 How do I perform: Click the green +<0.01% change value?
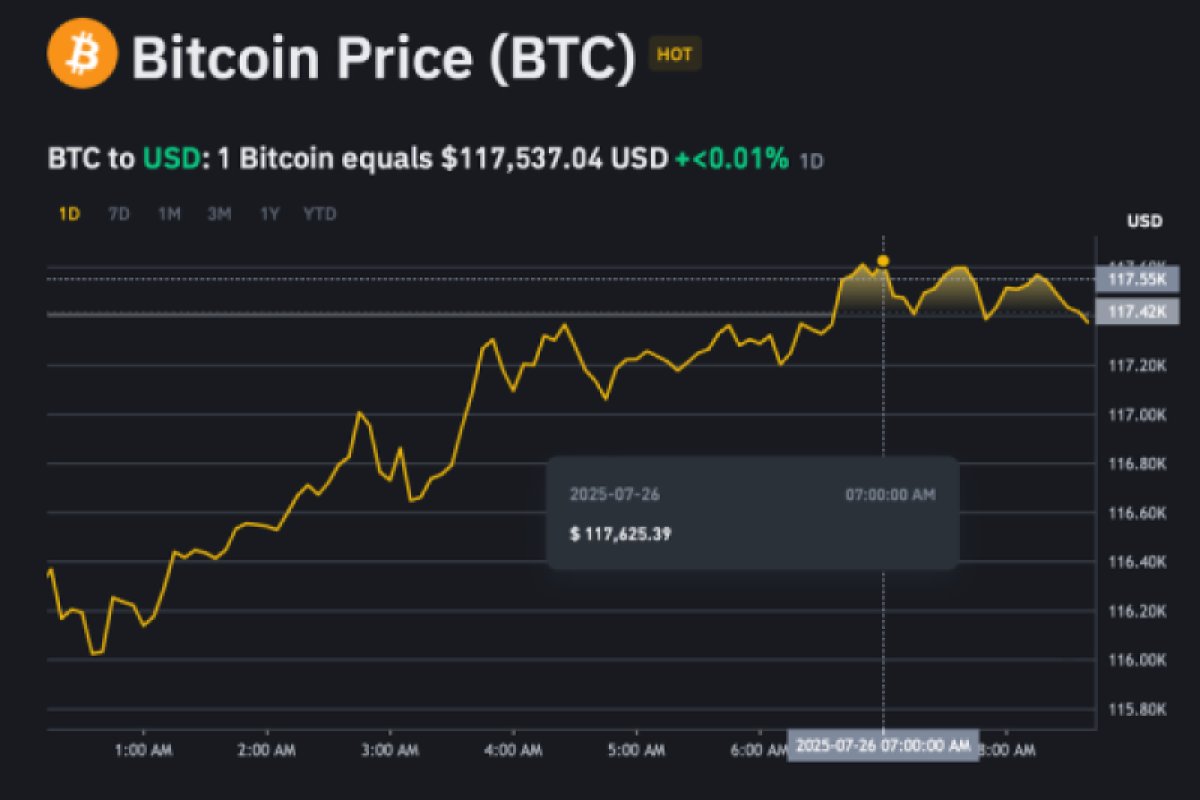tap(731, 159)
